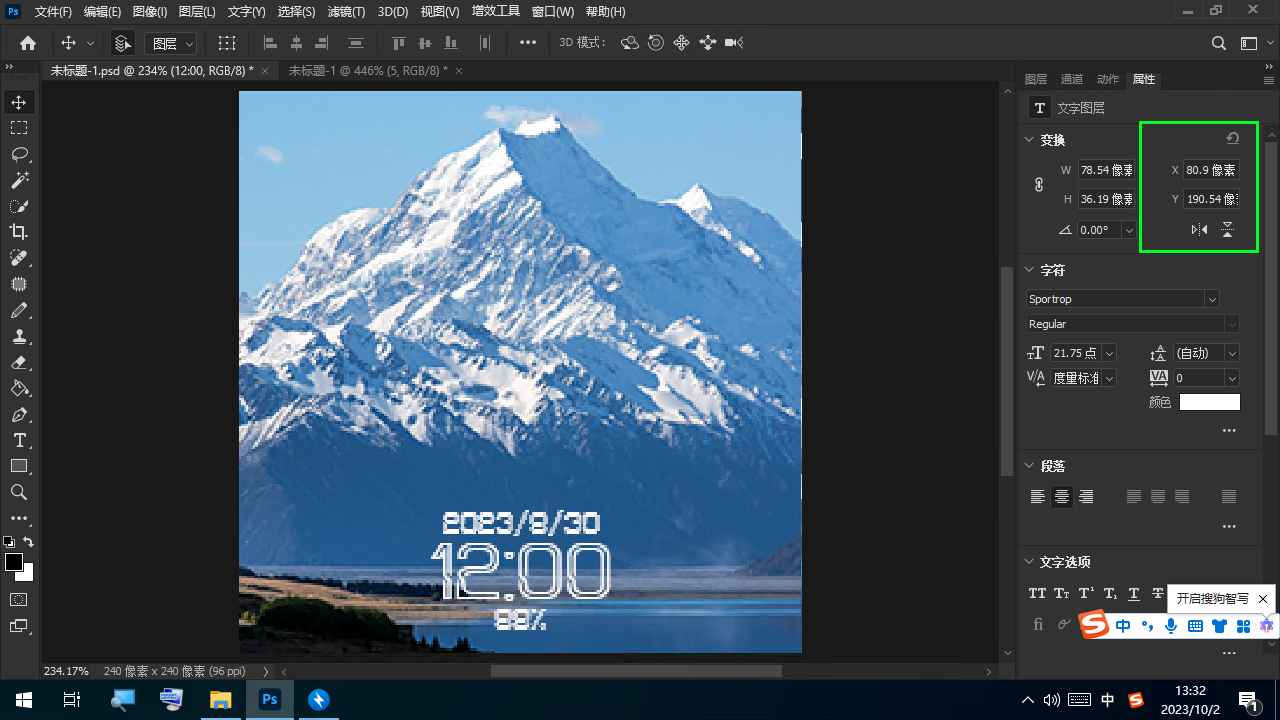Click the flip horizontal icon in 变换

(1199, 230)
